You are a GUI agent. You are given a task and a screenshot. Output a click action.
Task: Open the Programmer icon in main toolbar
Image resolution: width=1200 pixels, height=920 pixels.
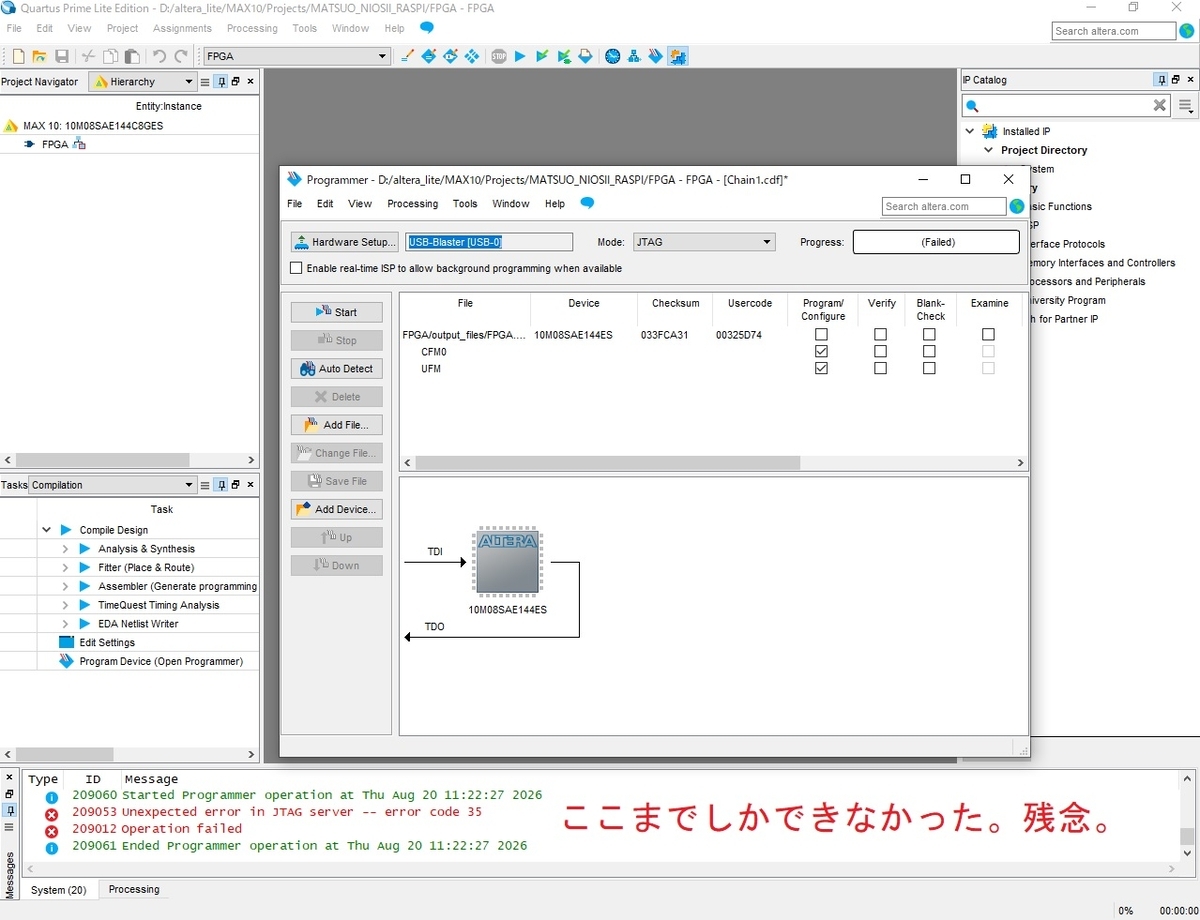[656, 56]
